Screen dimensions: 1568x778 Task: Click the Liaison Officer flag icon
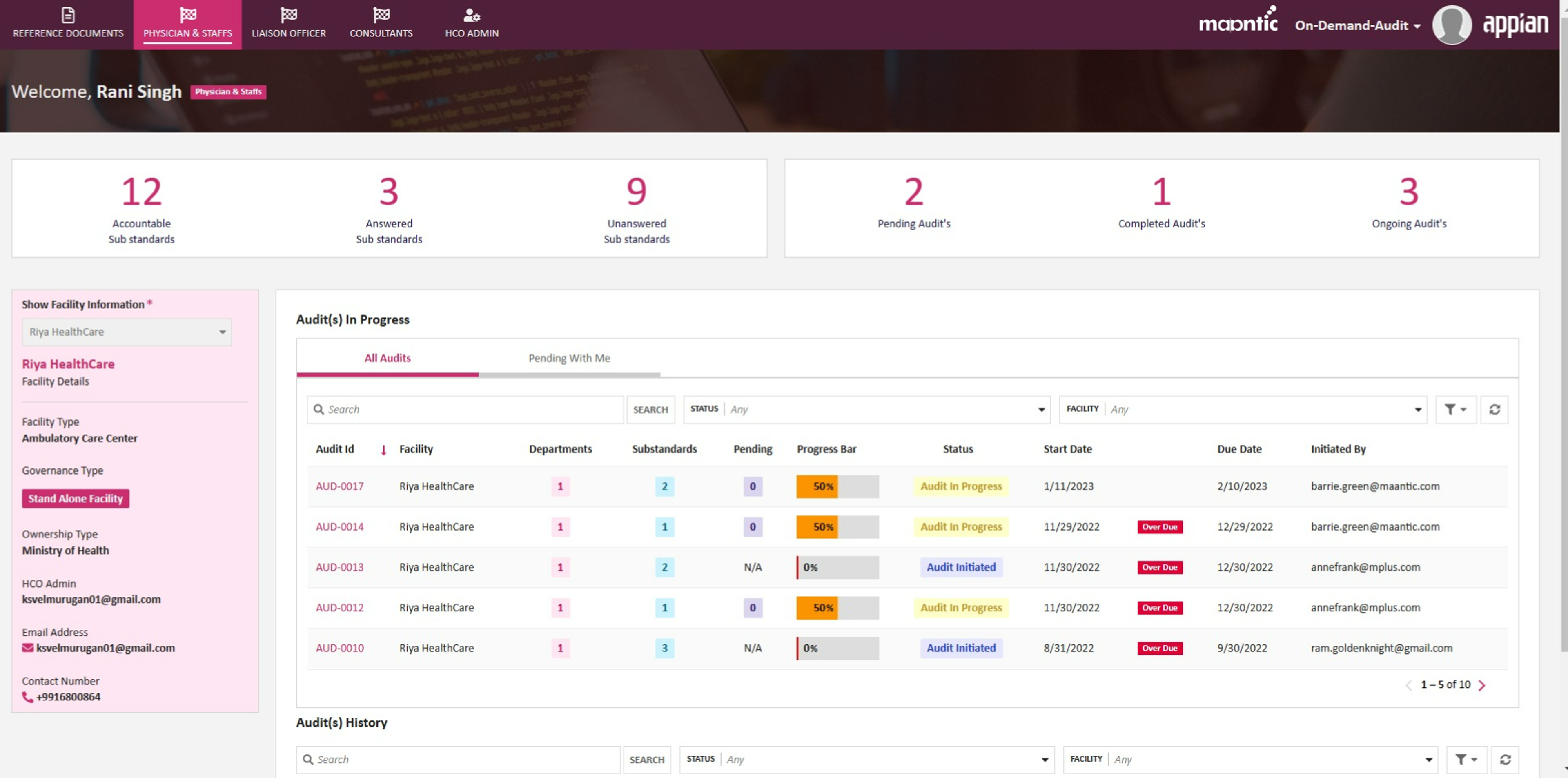(x=289, y=15)
